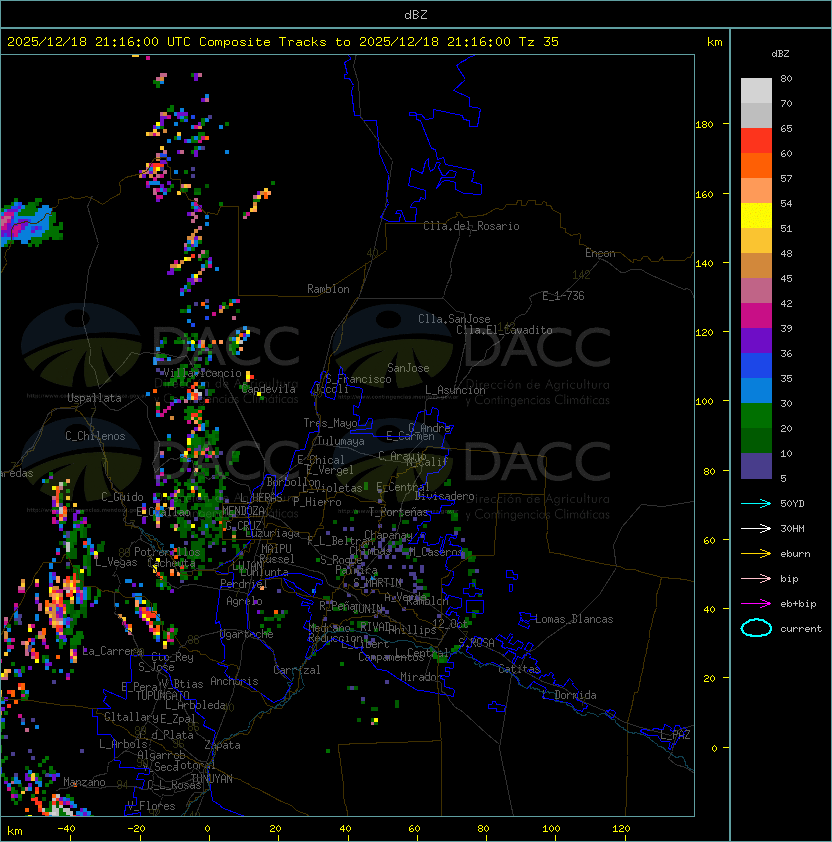Click the 'Mirador' map label
This screenshot has width=832, height=842.
coord(422,677)
